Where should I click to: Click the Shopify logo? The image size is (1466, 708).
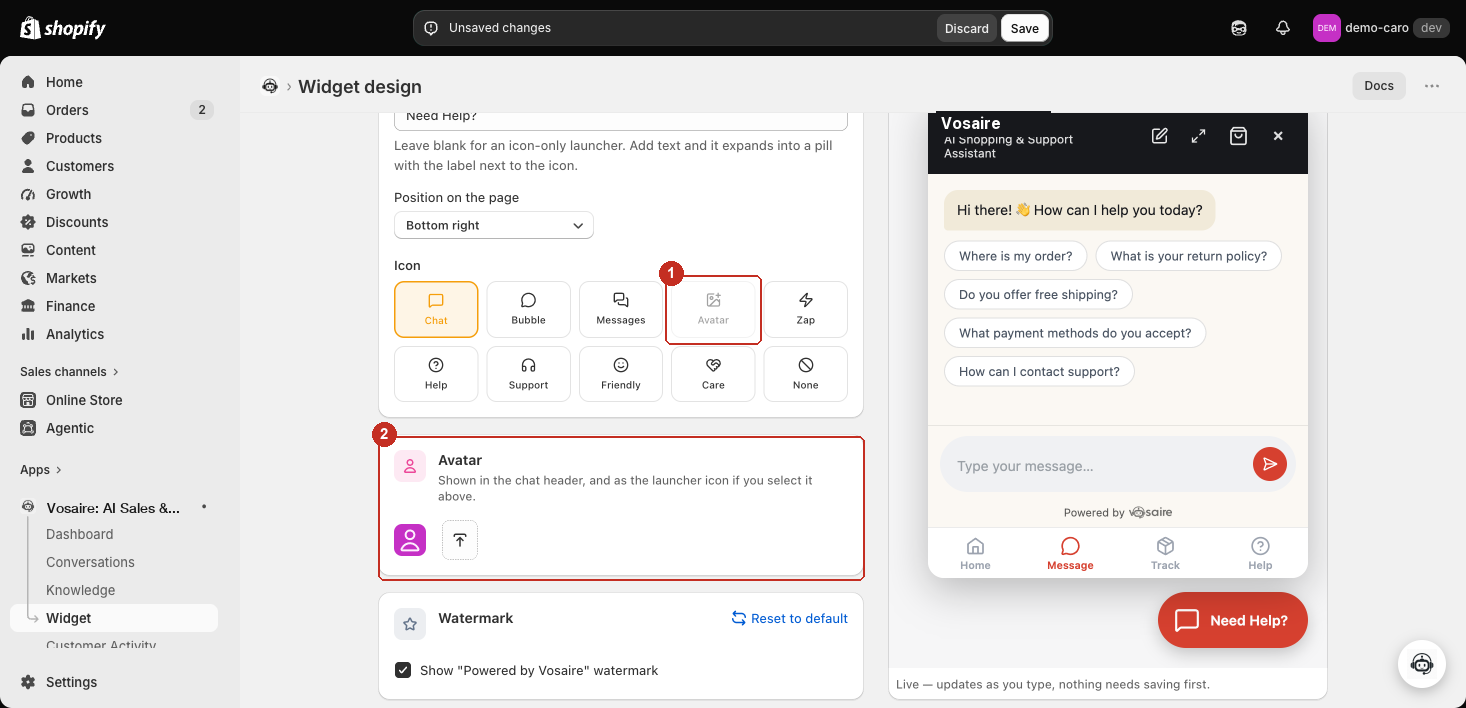pyautogui.click(x=63, y=28)
